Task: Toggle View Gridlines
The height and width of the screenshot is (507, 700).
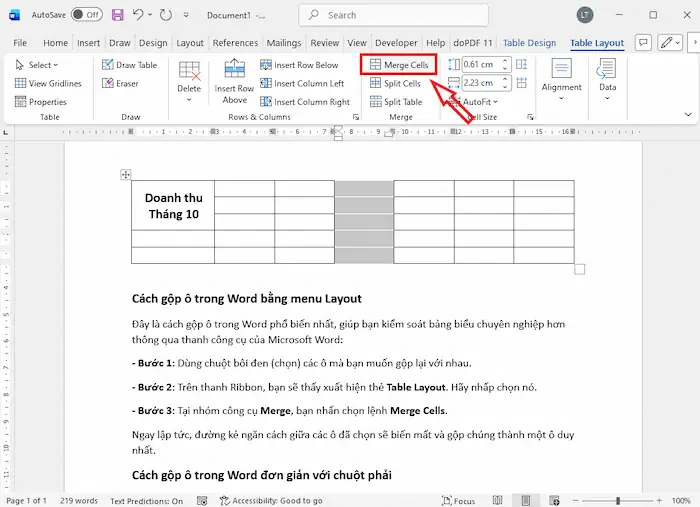Action: pos(48,83)
